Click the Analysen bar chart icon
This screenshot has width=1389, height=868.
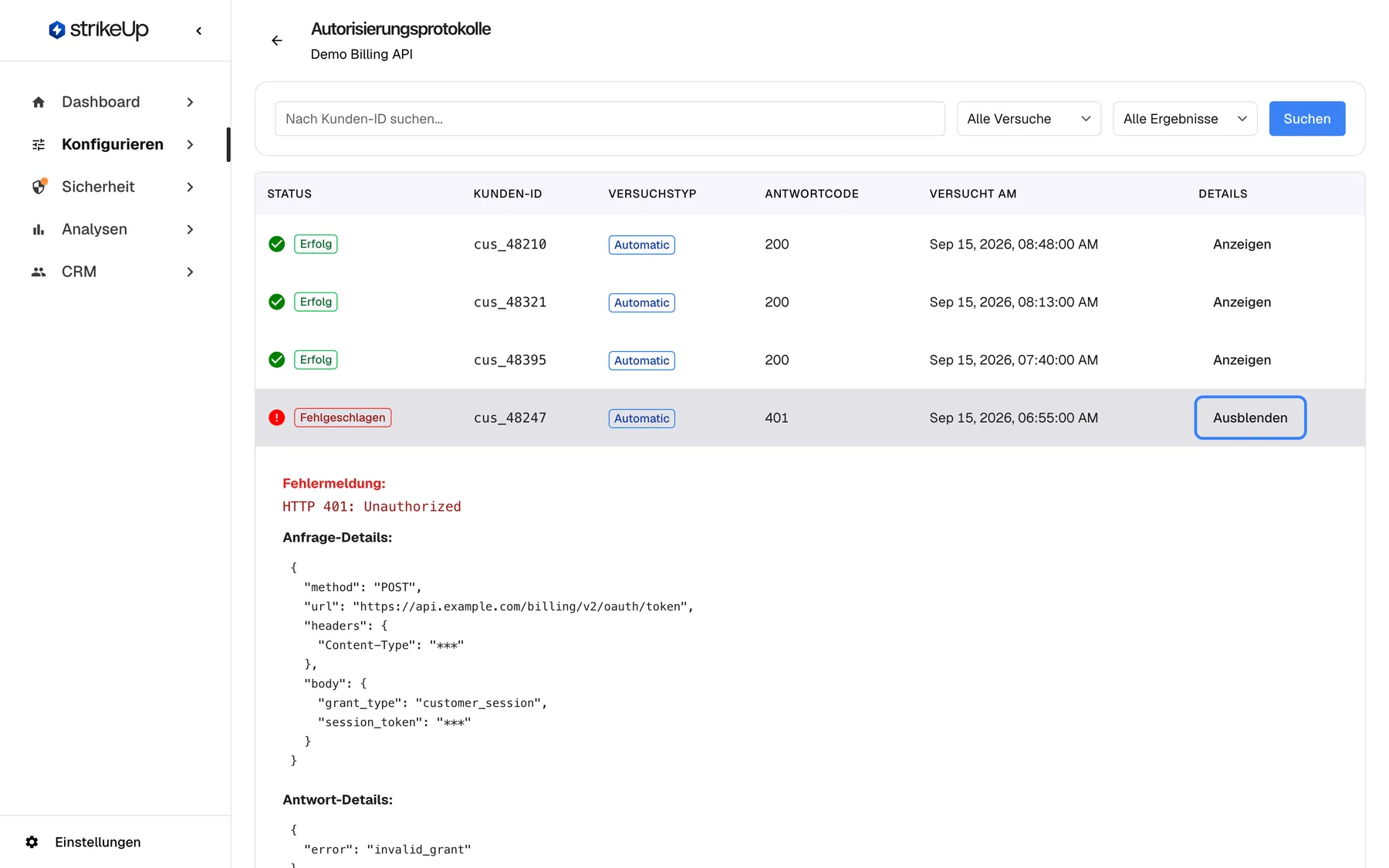(39, 230)
